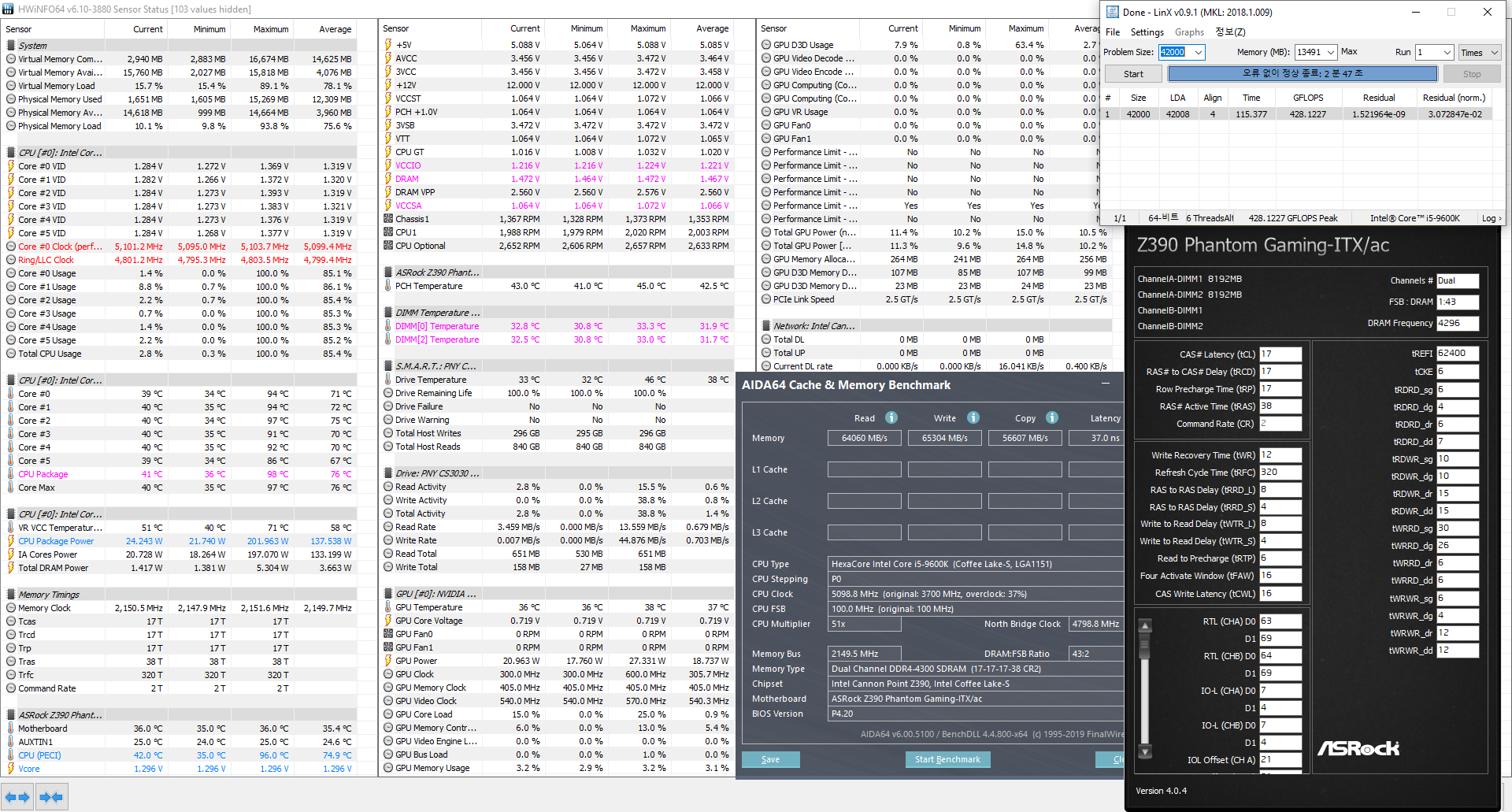Click the lightning icon beside VCCIO

pos(388,165)
